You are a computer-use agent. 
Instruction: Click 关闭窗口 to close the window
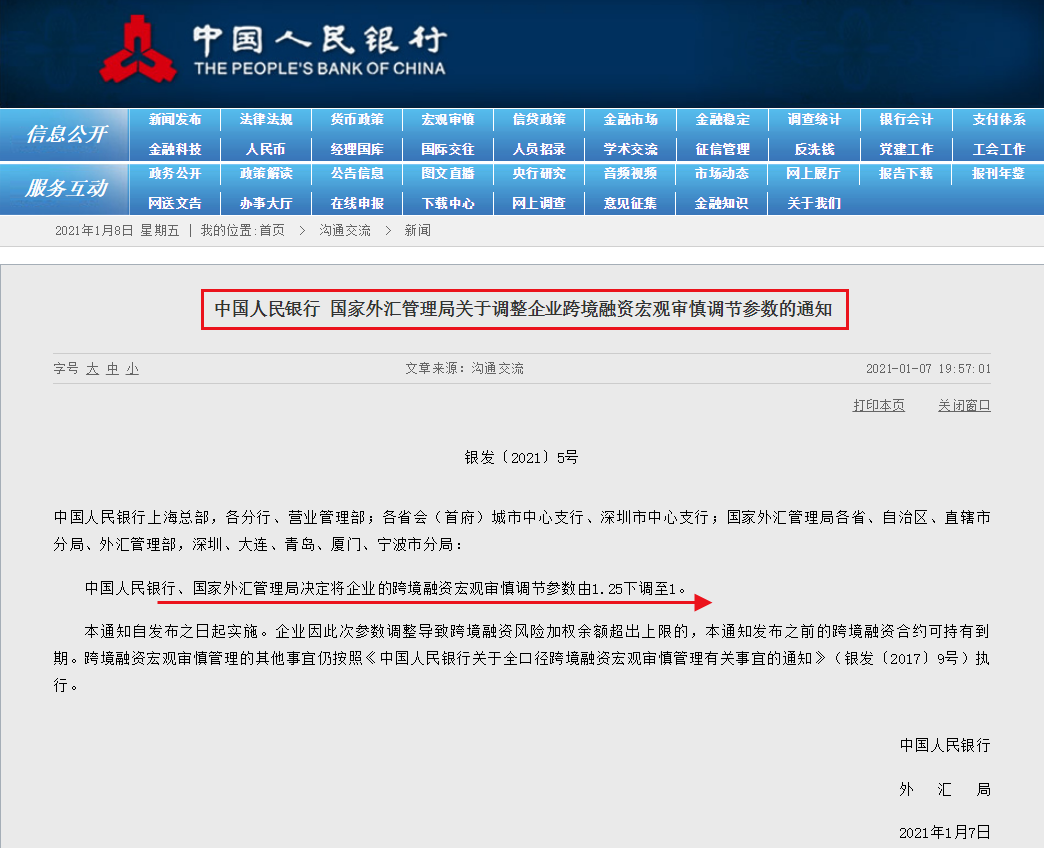(963, 407)
